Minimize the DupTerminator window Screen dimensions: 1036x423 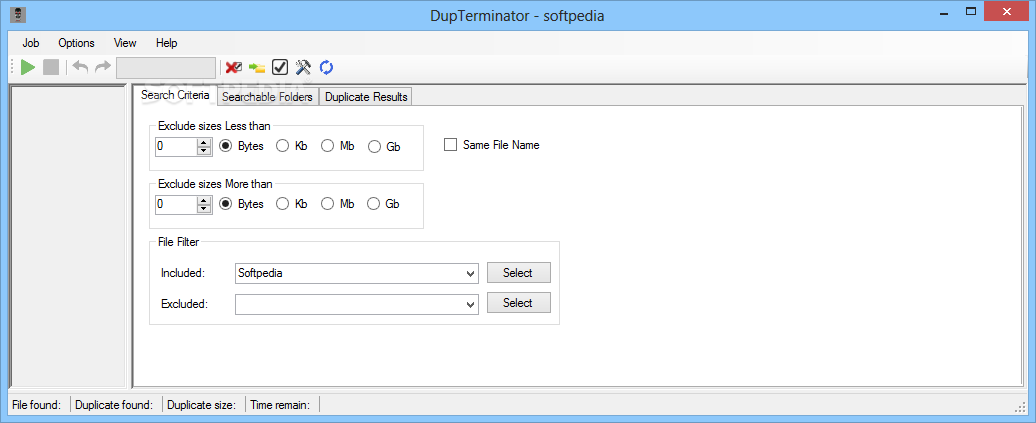pyautogui.click(x=942, y=11)
